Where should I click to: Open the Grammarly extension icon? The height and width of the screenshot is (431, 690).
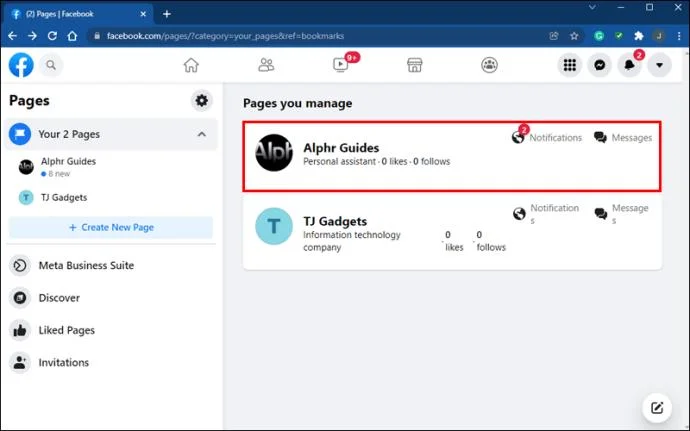[x=599, y=36]
